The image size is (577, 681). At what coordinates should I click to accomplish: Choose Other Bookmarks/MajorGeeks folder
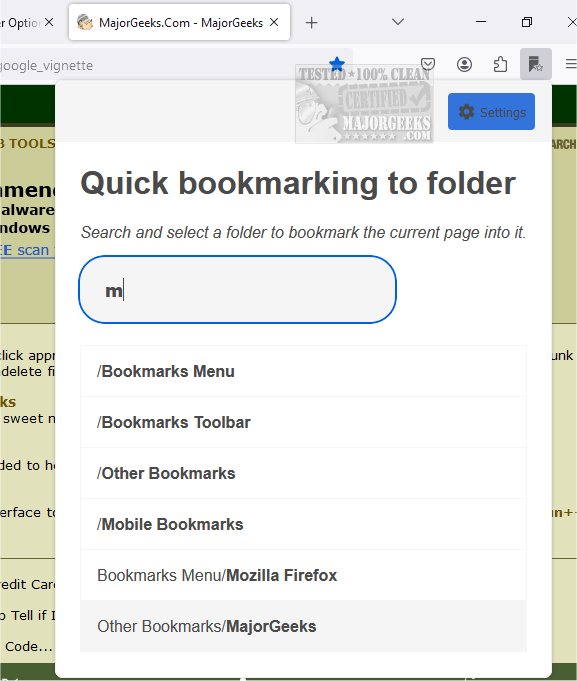point(303,626)
